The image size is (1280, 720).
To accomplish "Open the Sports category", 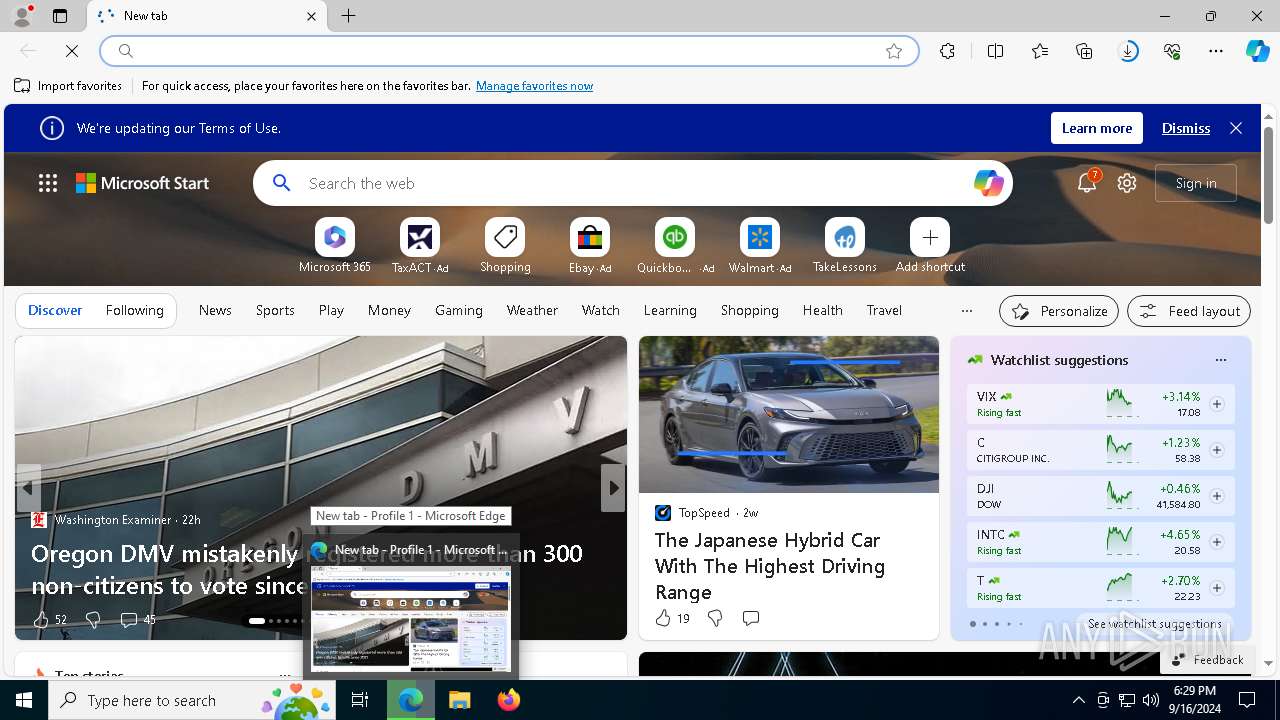I will tap(275, 311).
